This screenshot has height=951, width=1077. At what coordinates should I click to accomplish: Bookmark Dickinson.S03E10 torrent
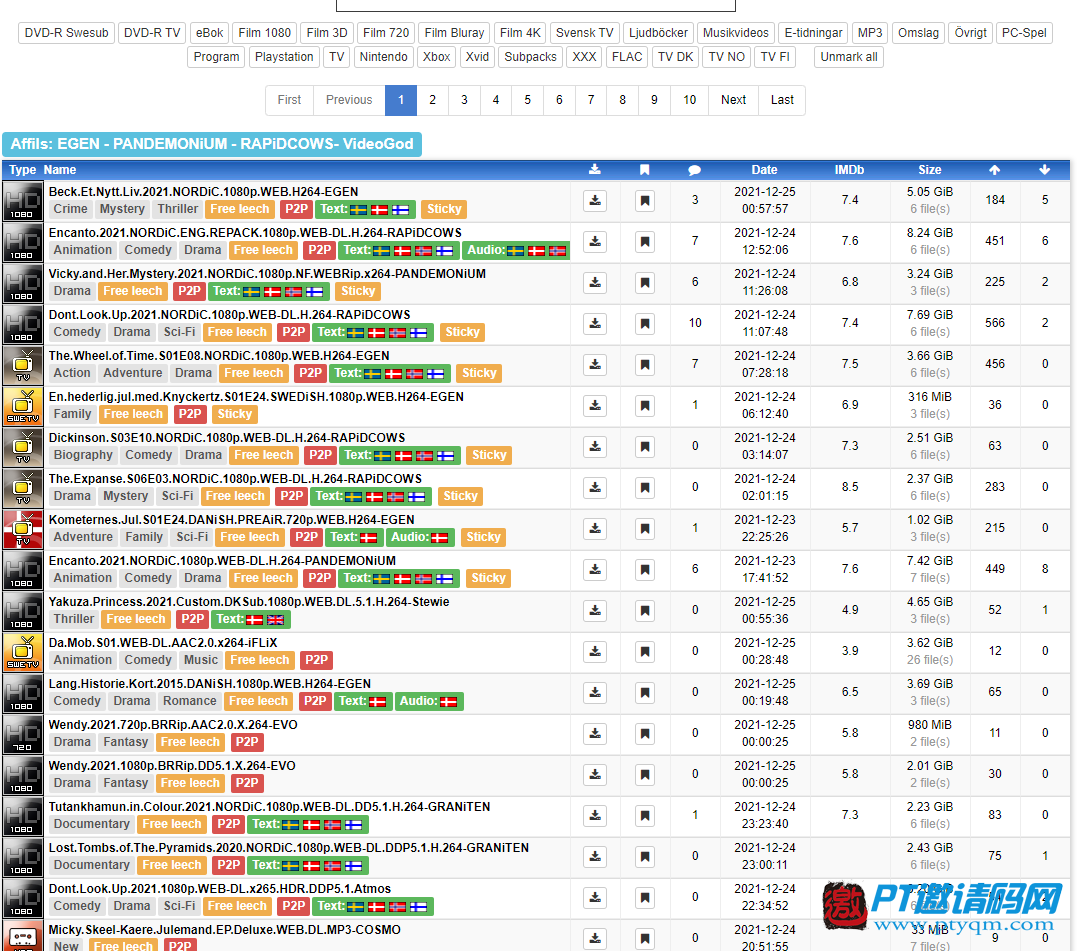(644, 446)
